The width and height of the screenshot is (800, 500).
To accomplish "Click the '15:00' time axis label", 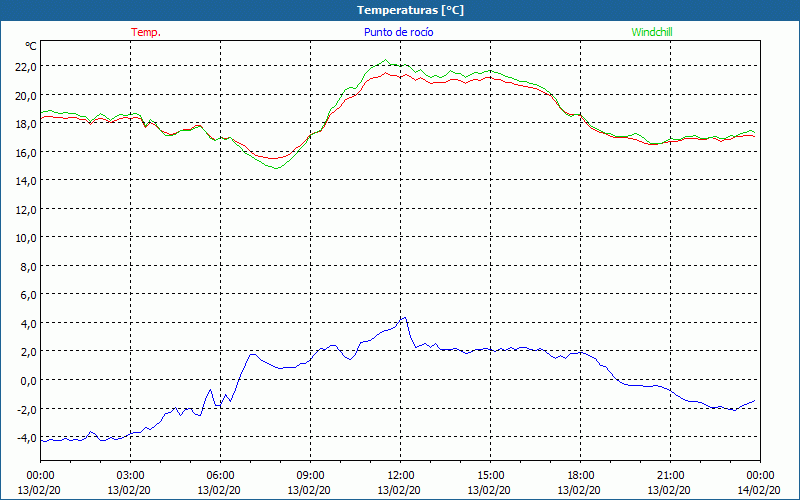I will point(490,476).
